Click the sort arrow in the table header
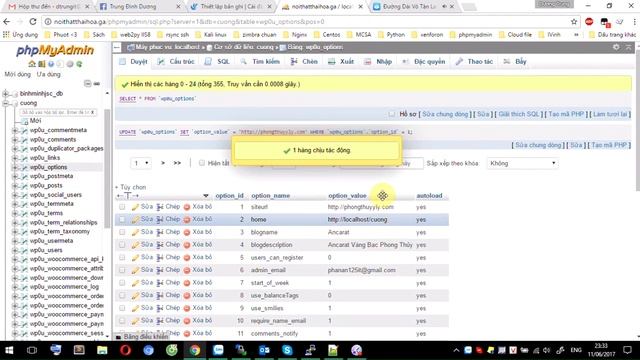The width and height of the screenshot is (640, 360). pos(206,196)
